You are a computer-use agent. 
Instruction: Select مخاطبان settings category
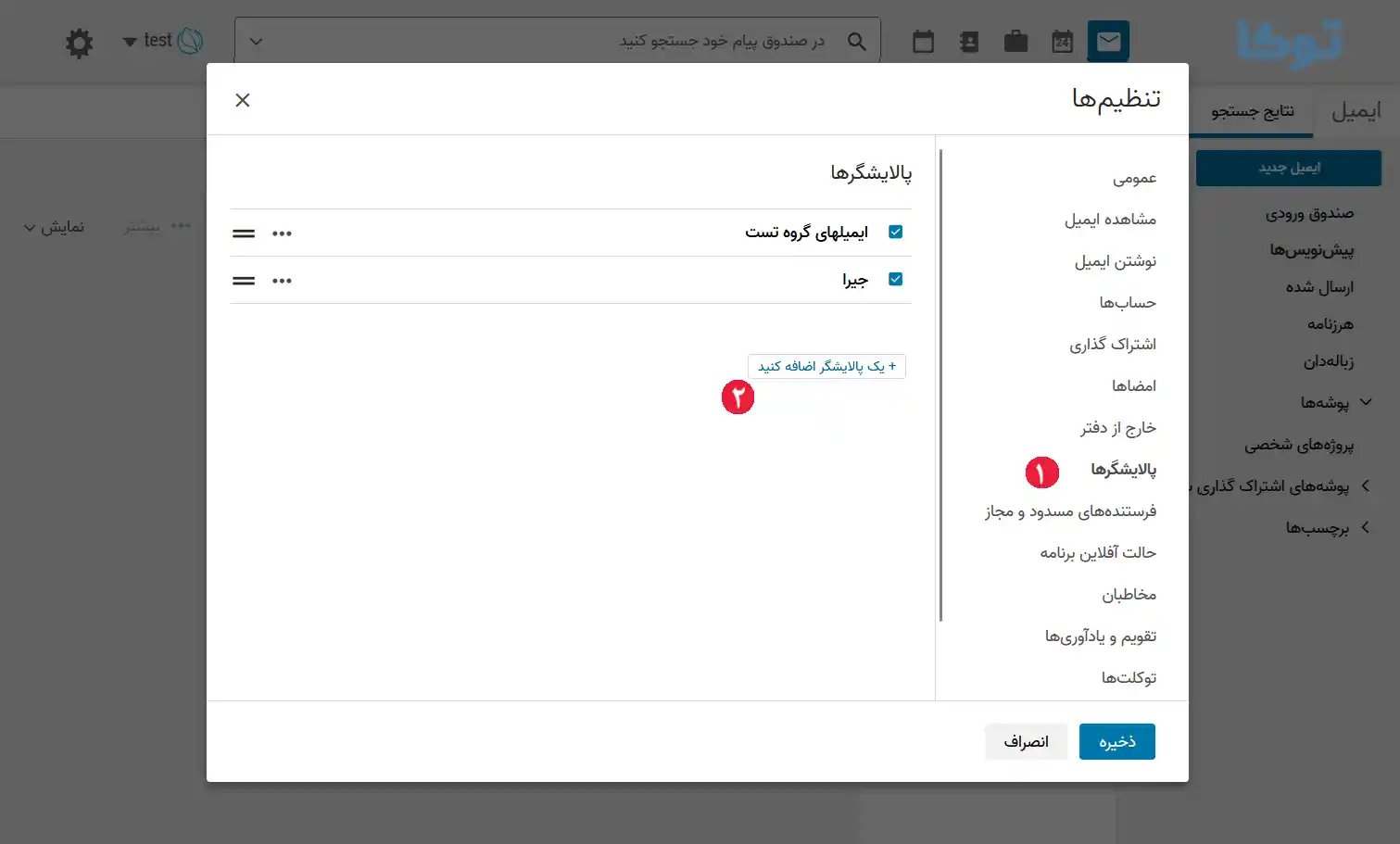pyautogui.click(x=1129, y=595)
